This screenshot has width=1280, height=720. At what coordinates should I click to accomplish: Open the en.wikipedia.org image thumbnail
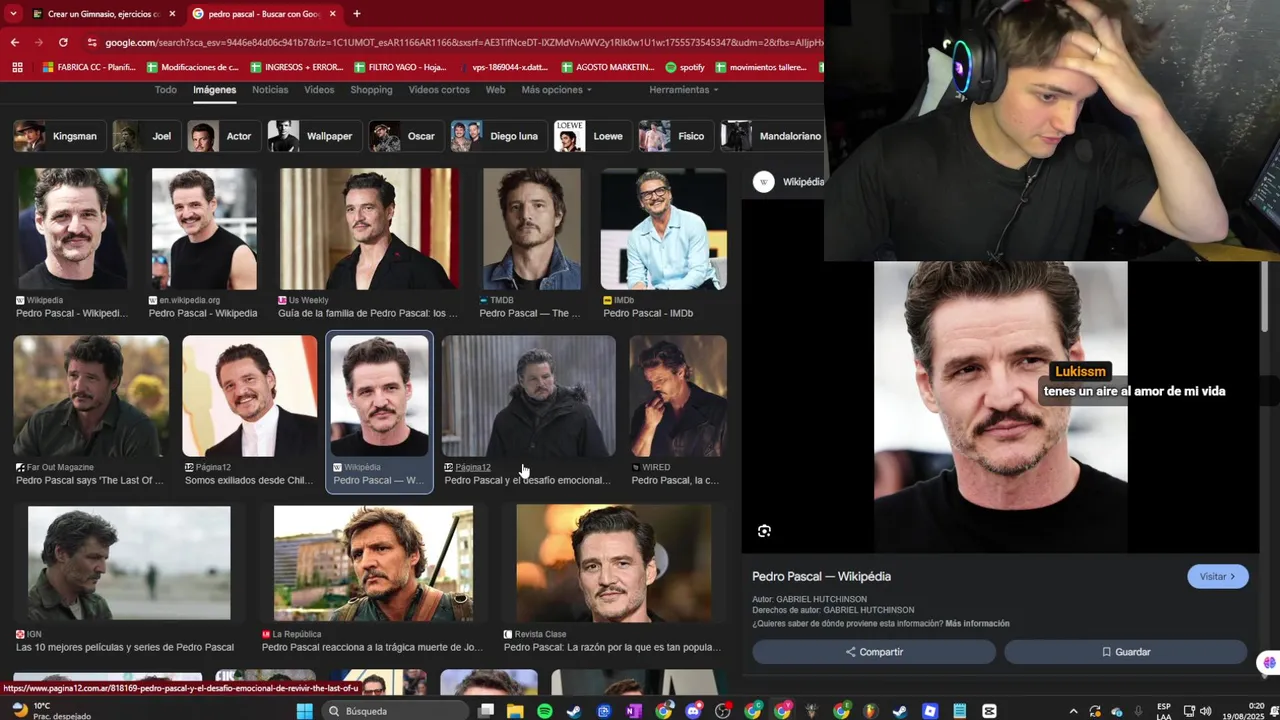(204, 229)
